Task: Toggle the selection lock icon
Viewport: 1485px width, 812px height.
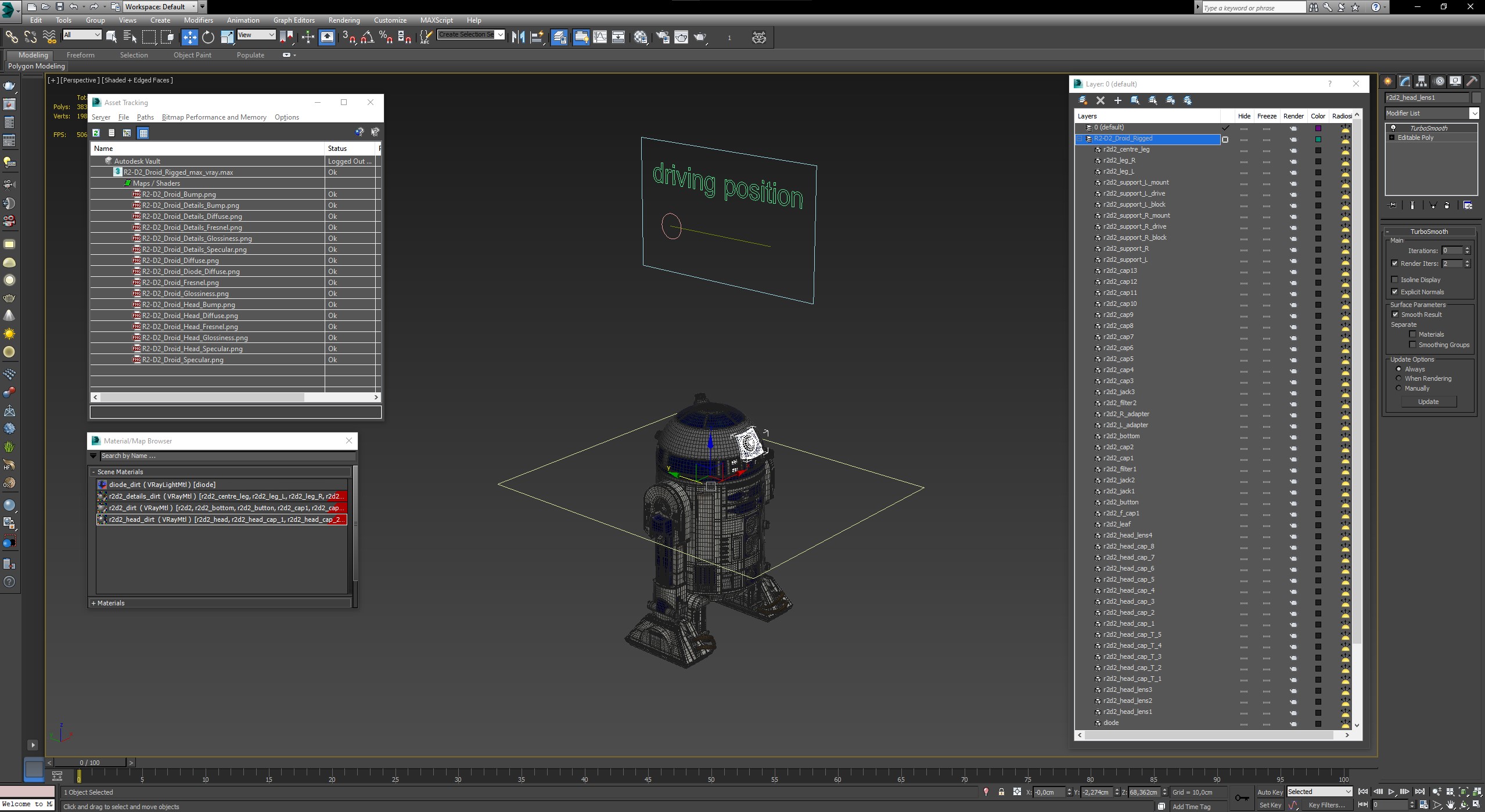Action: (x=1001, y=792)
